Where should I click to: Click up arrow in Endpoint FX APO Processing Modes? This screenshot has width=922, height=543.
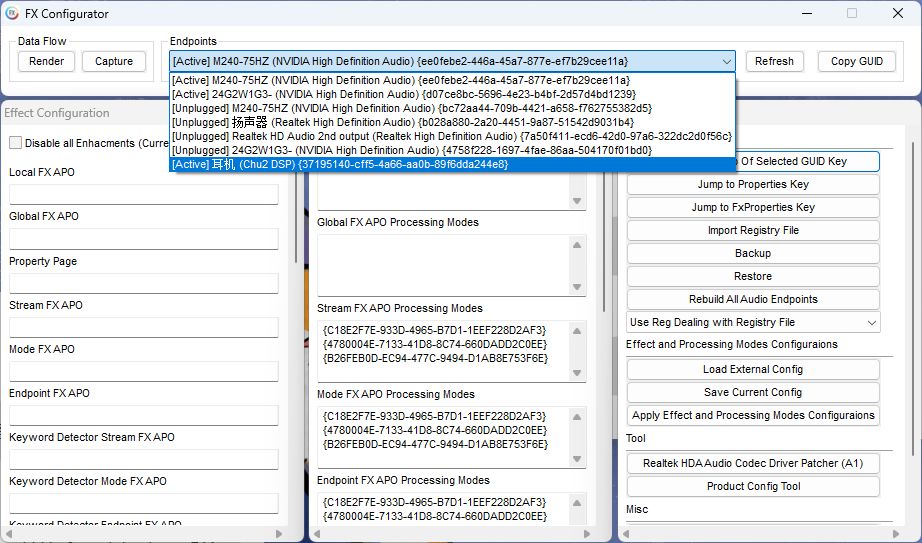(x=577, y=502)
